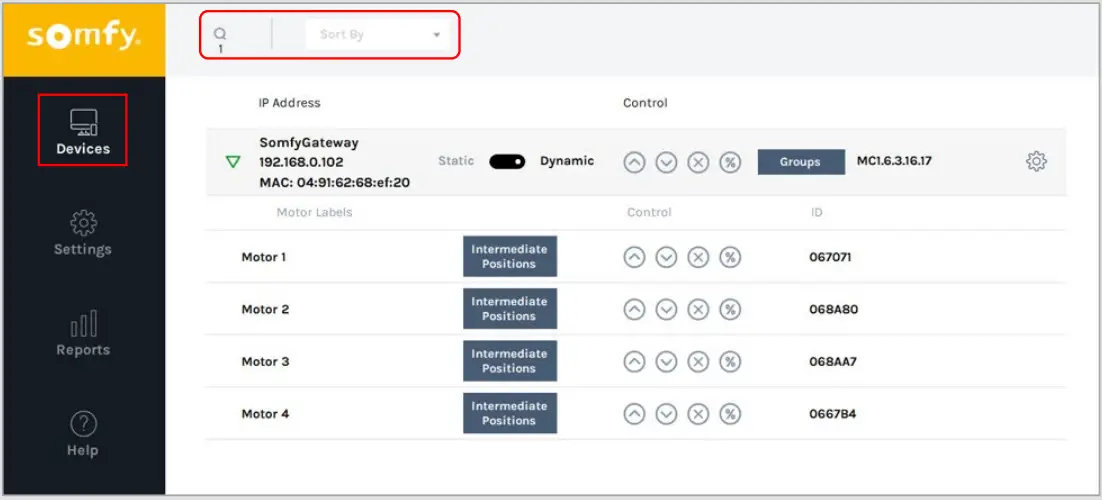Move Motor 4 up with arrow icon
Viewport: 1102px width, 500px height.
[x=634, y=414]
